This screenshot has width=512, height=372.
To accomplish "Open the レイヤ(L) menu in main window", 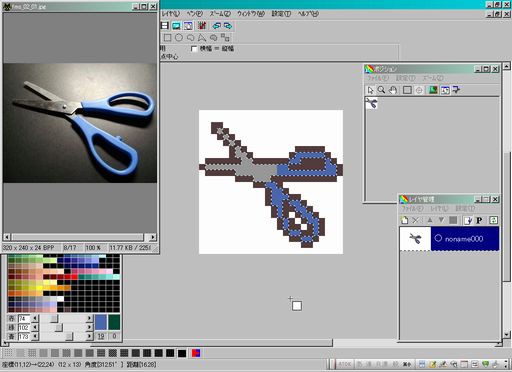I will [170, 14].
